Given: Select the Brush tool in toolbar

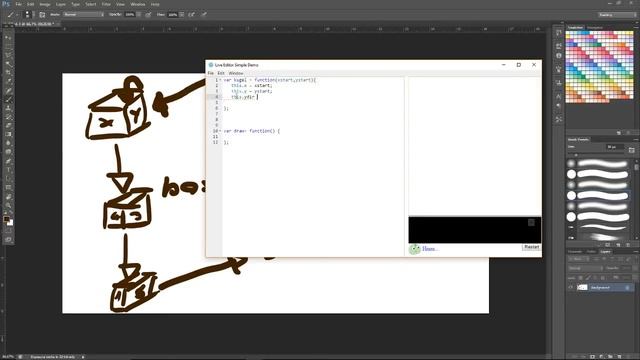Looking at the screenshot, I should point(8,99).
